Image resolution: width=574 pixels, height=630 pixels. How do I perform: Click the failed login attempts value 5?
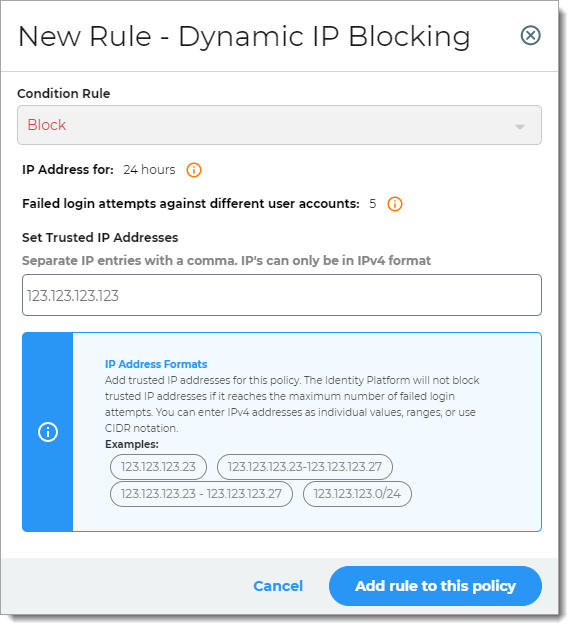tap(373, 204)
